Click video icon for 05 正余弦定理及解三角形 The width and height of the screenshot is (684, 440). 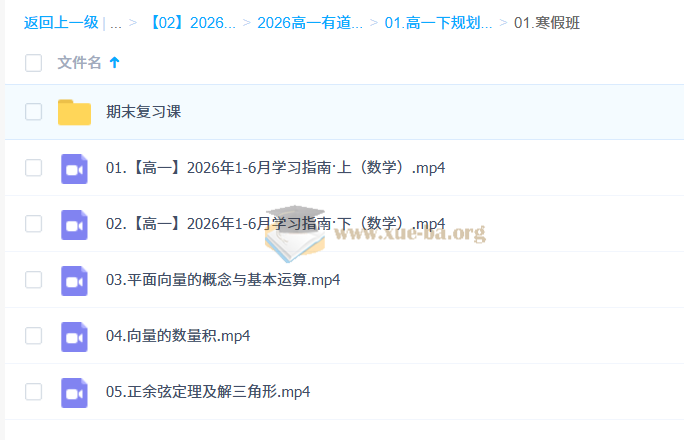(74, 392)
